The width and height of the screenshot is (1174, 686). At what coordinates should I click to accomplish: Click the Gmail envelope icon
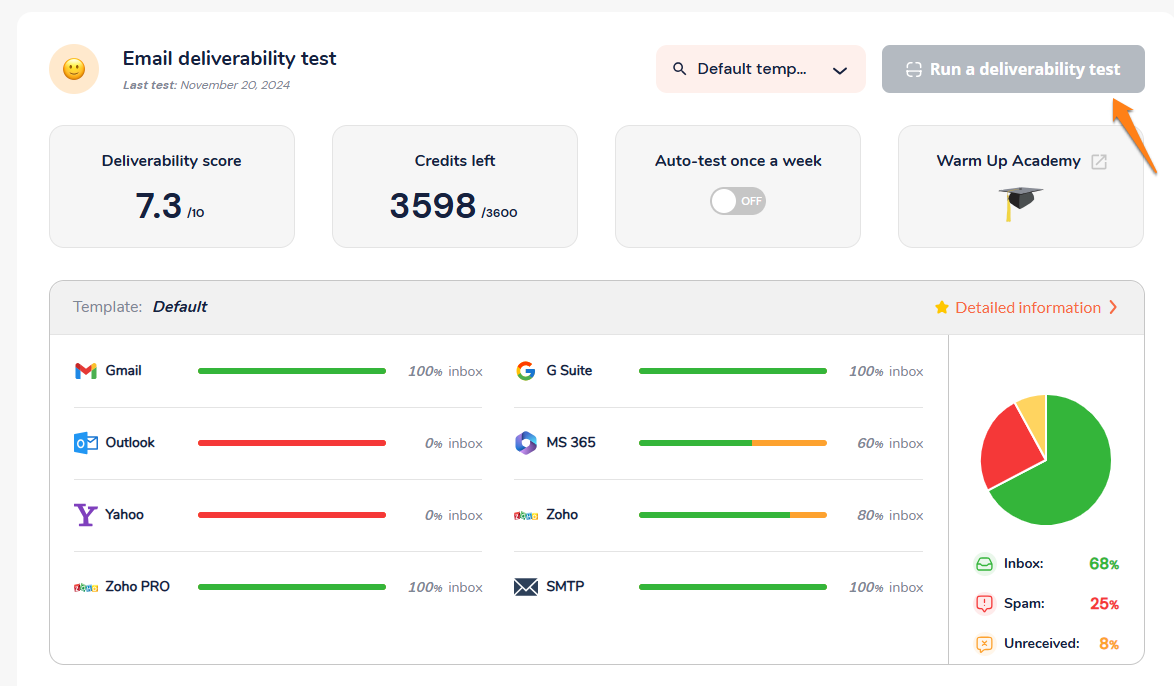click(x=85, y=371)
